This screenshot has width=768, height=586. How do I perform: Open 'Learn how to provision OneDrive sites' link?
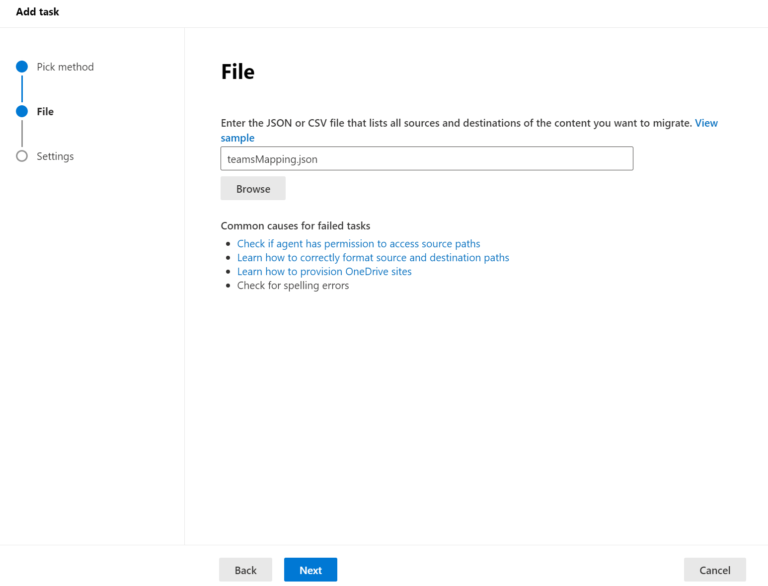tap(324, 271)
